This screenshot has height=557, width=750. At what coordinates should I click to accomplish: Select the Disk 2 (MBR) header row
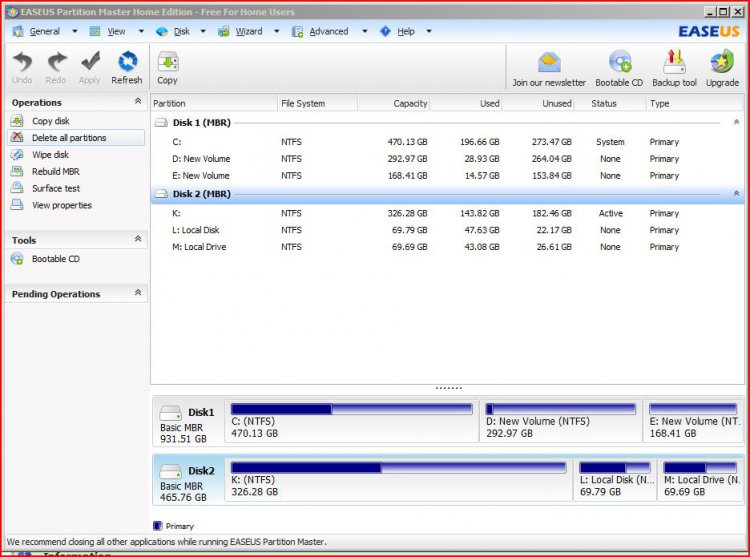(x=447, y=194)
